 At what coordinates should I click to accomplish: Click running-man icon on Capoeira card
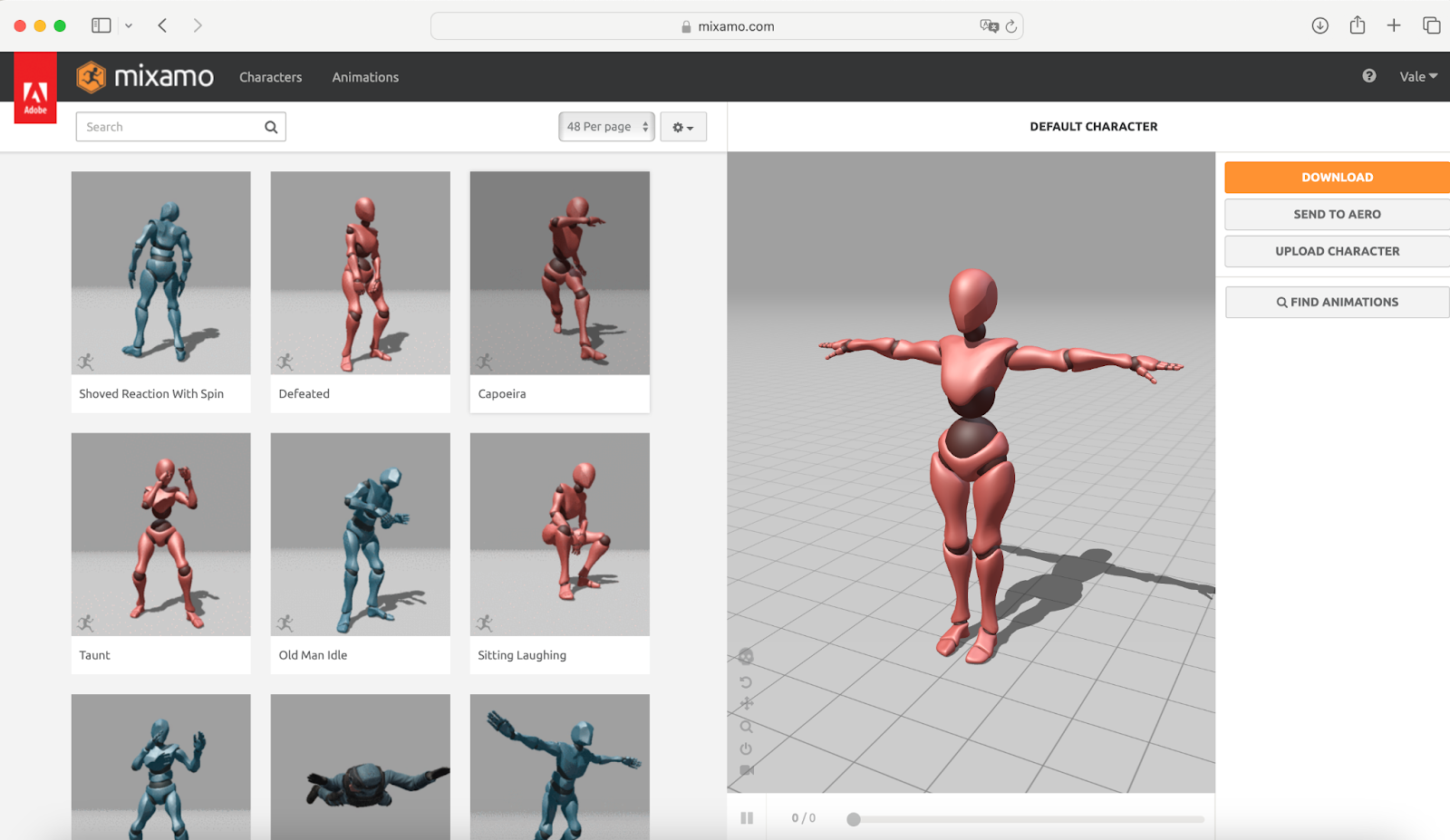(x=484, y=362)
